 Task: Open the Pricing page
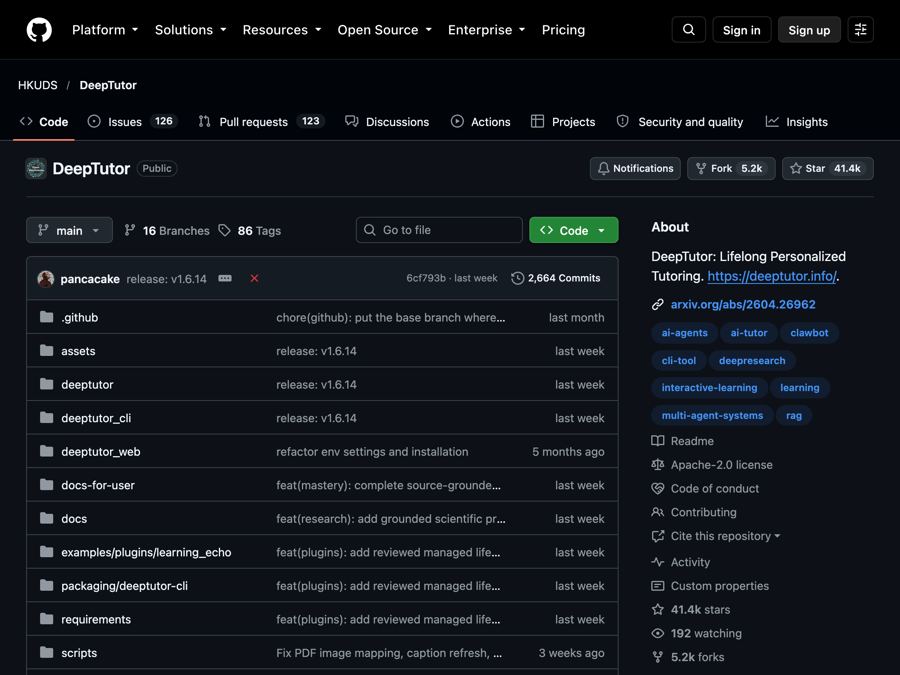563,30
